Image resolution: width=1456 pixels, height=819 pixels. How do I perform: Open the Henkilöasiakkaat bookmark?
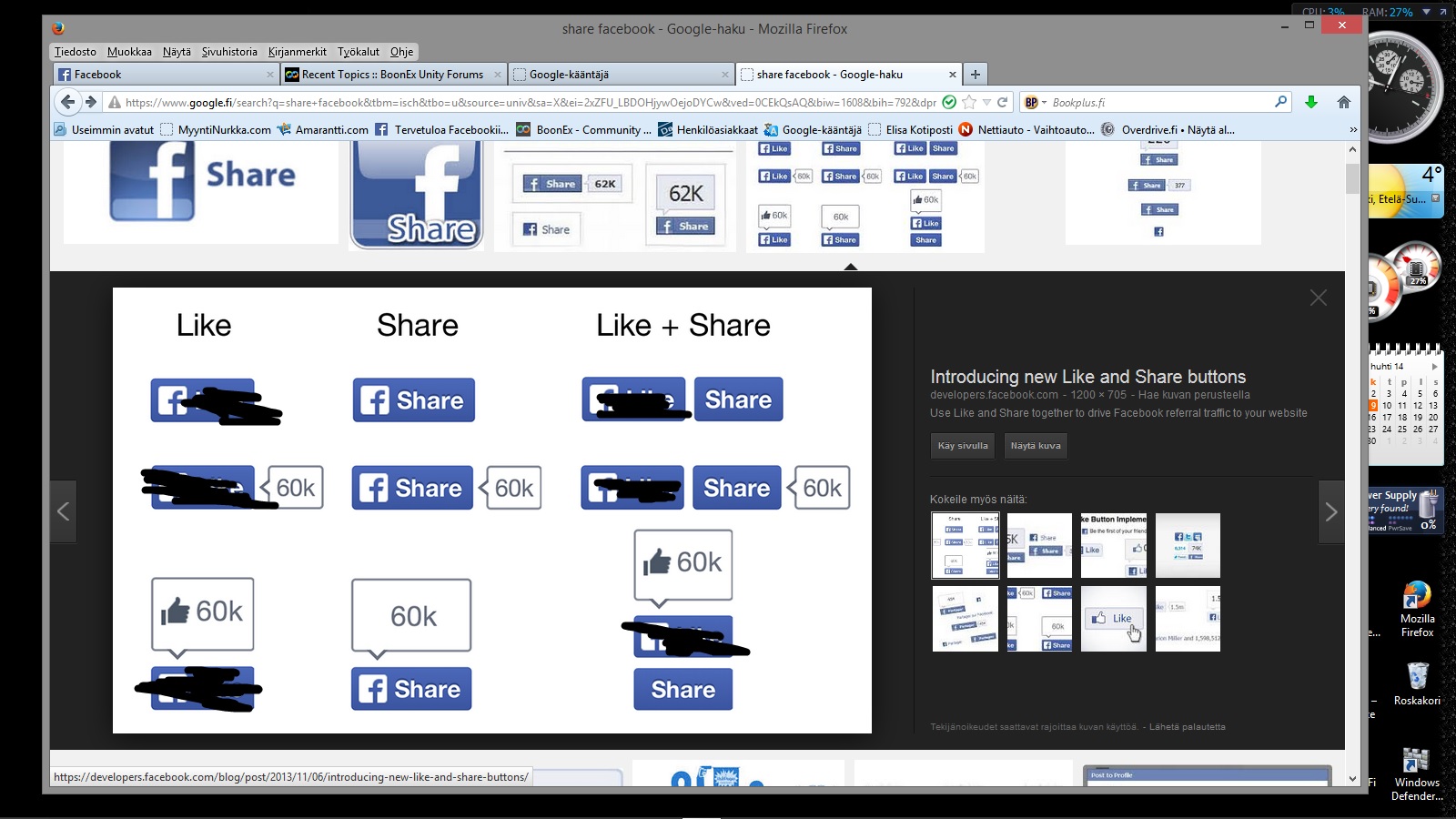pos(708,129)
